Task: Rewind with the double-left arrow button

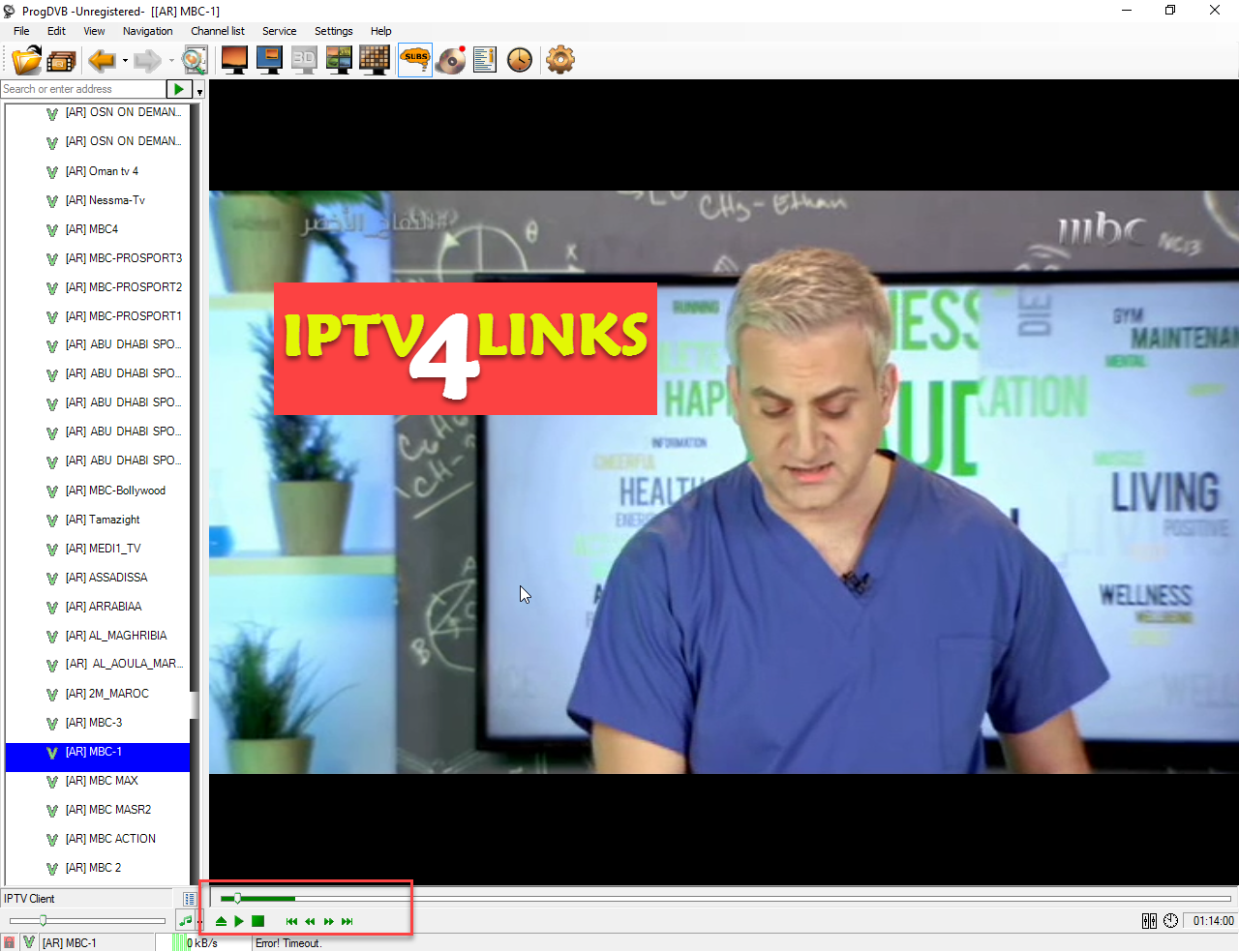Action: pyautogui.click(x=310, y=921)
